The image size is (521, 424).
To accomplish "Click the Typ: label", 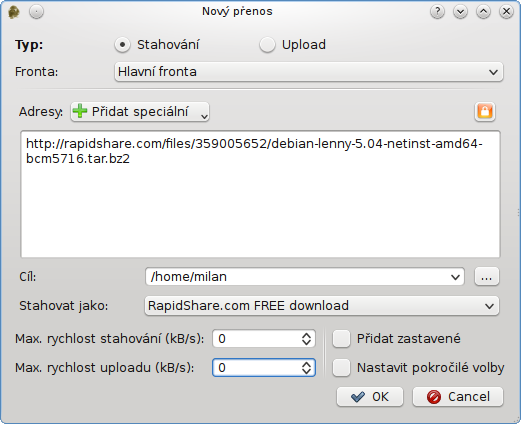I will coord(29,45).
